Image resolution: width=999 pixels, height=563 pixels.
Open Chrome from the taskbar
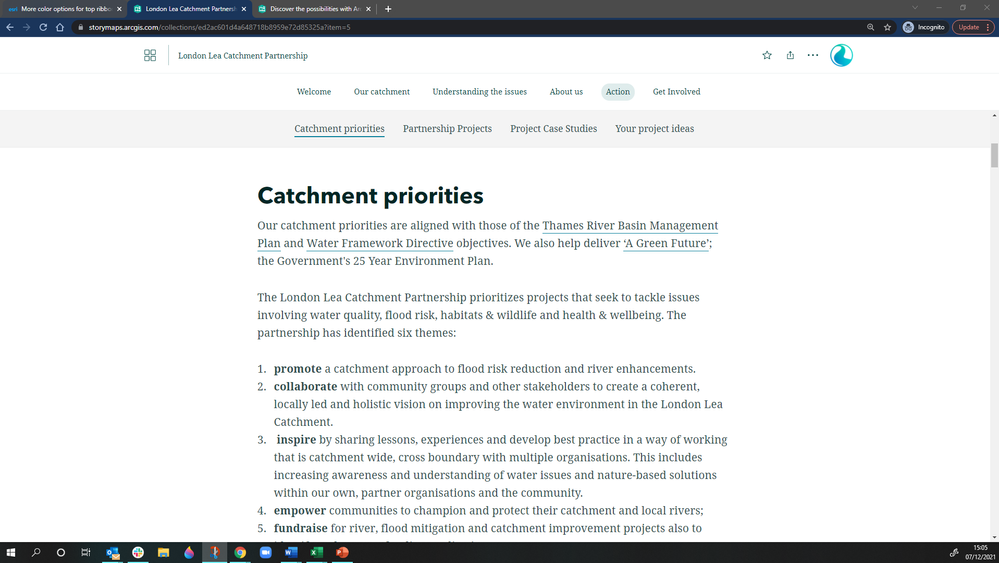[240, 552]
